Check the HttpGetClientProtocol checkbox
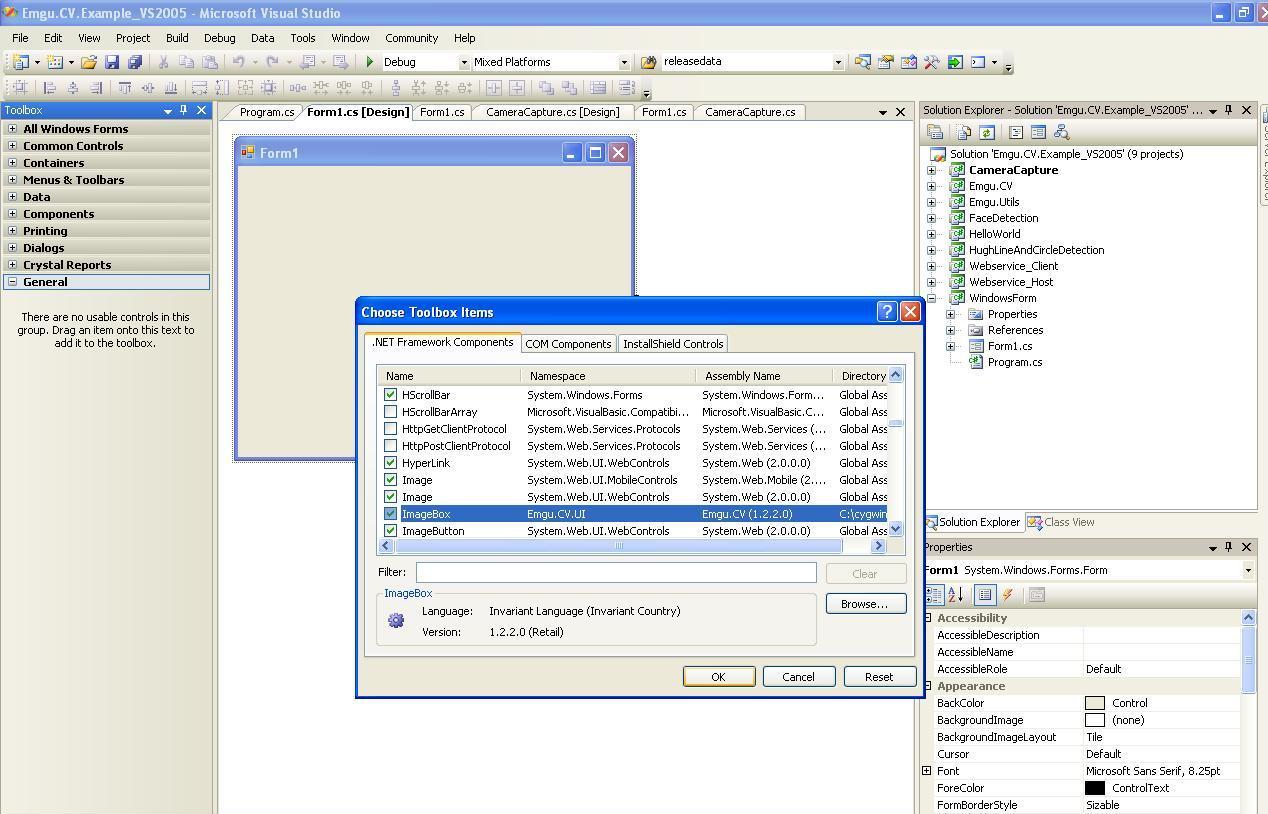1268x814 pixels. pyautogui.click(x=391, y=429)
